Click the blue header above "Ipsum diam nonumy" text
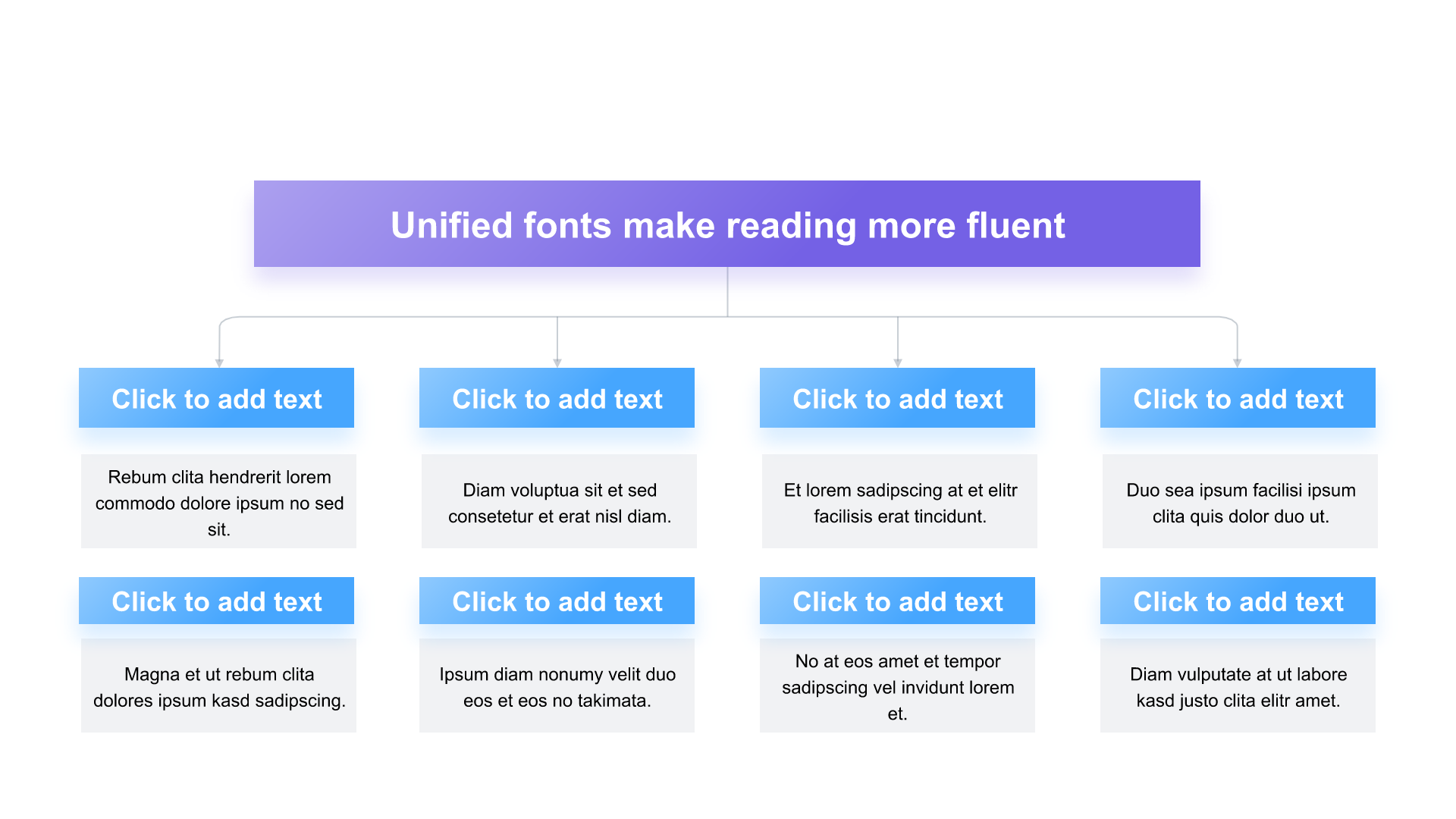Screen dimensions: 1456x819 (x=557, y=601)
